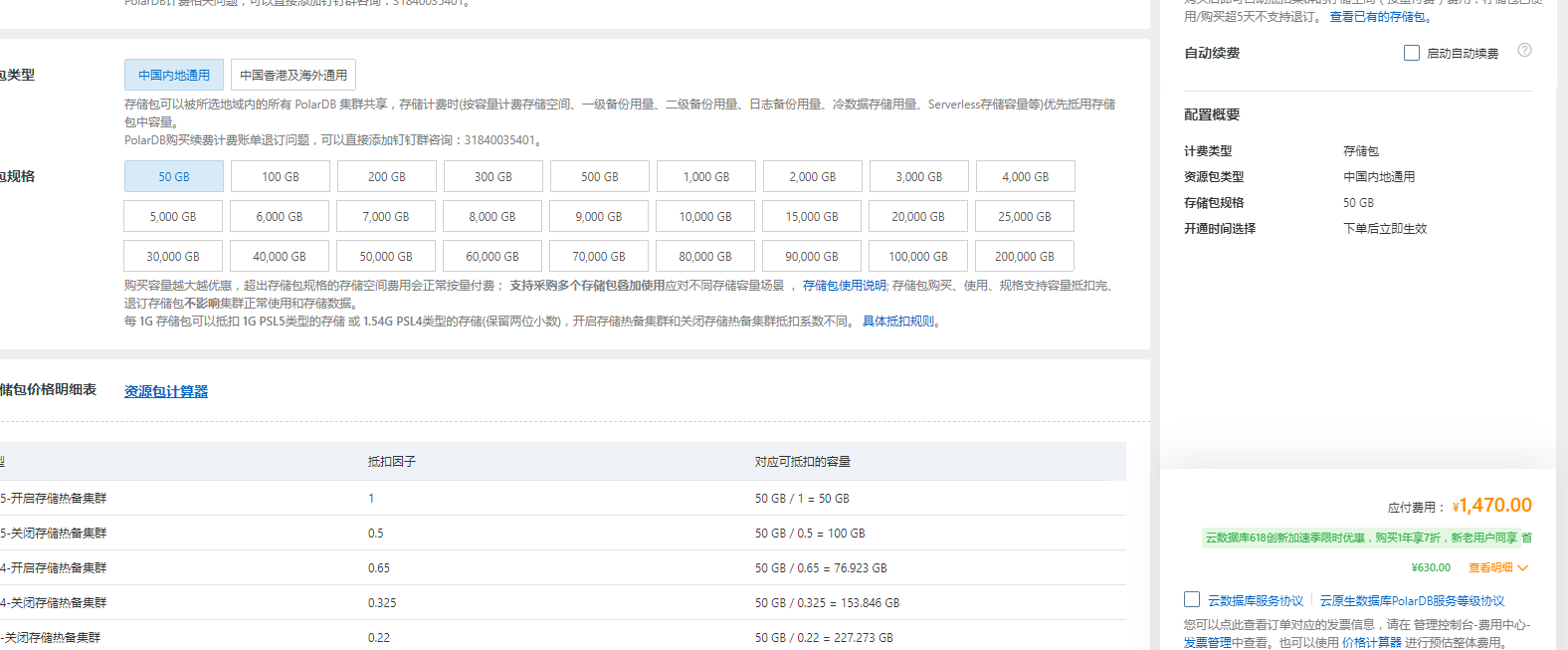
Task: Choose the 50 GB storage size
Action: point(174,176)
